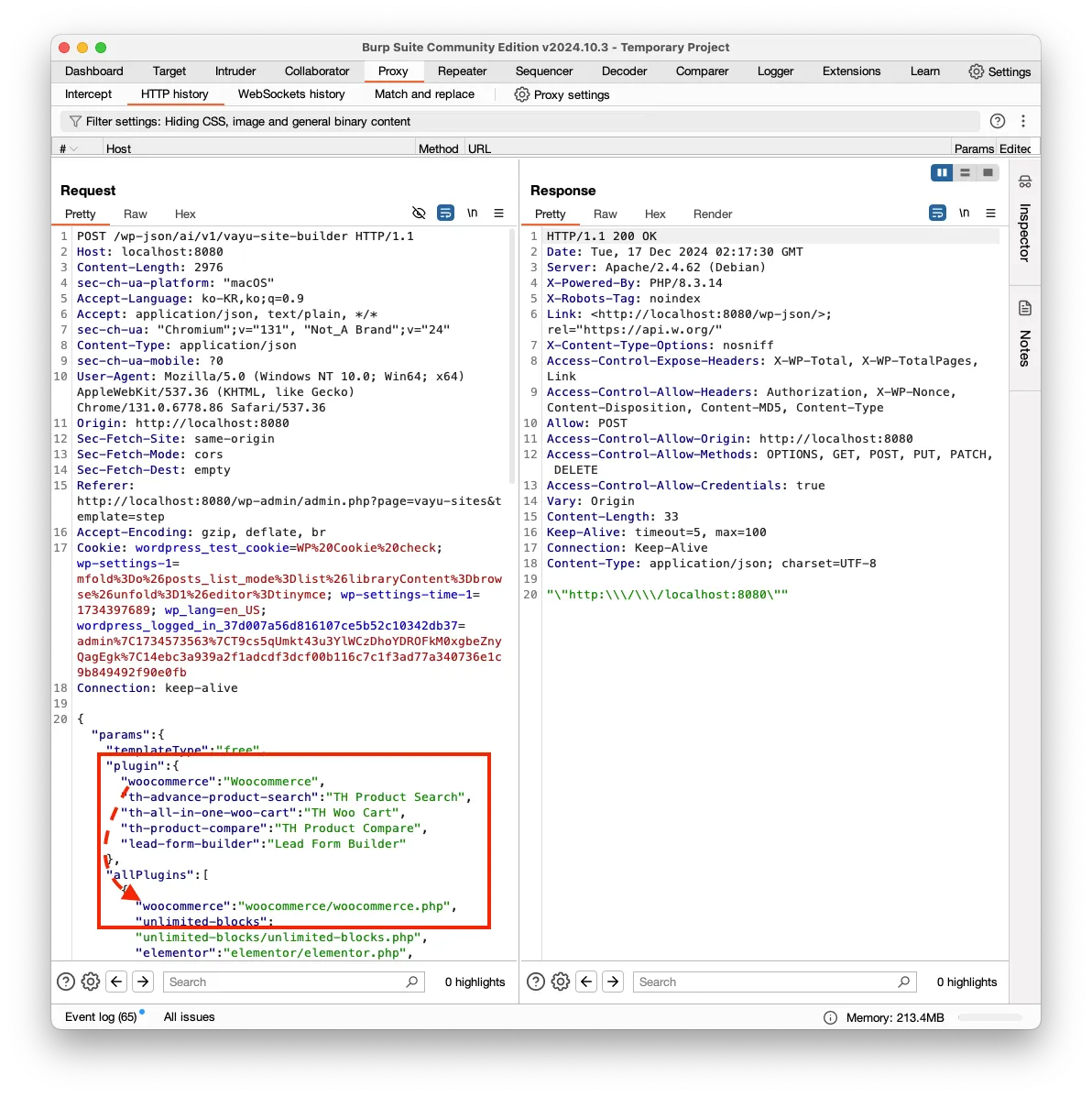The height and width of the screenshot is (1097, 1092).
Task: Go to previous match in Response search
Action: (x=586, y=982)
